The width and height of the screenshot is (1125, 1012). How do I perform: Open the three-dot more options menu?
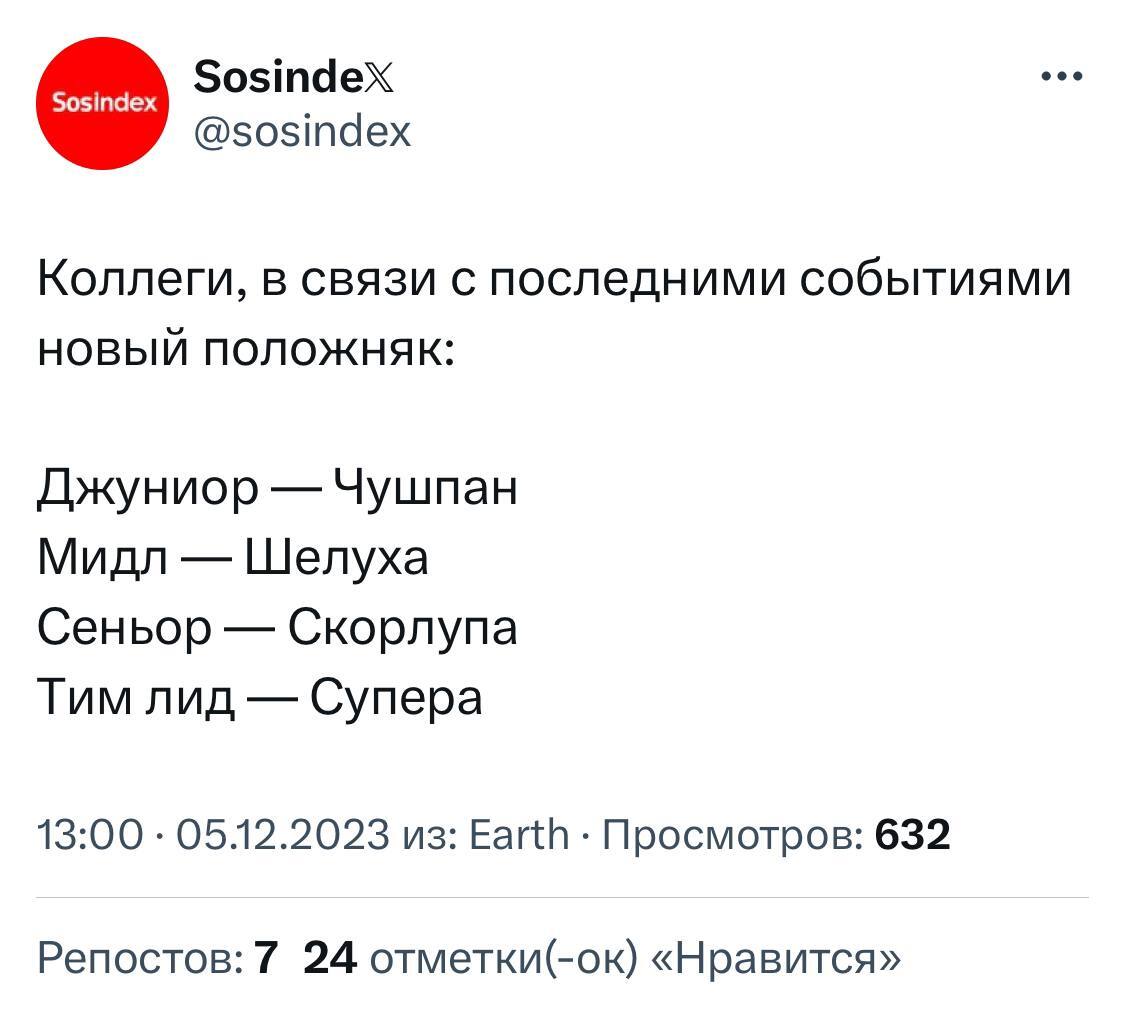click(x=1061, y=76)
